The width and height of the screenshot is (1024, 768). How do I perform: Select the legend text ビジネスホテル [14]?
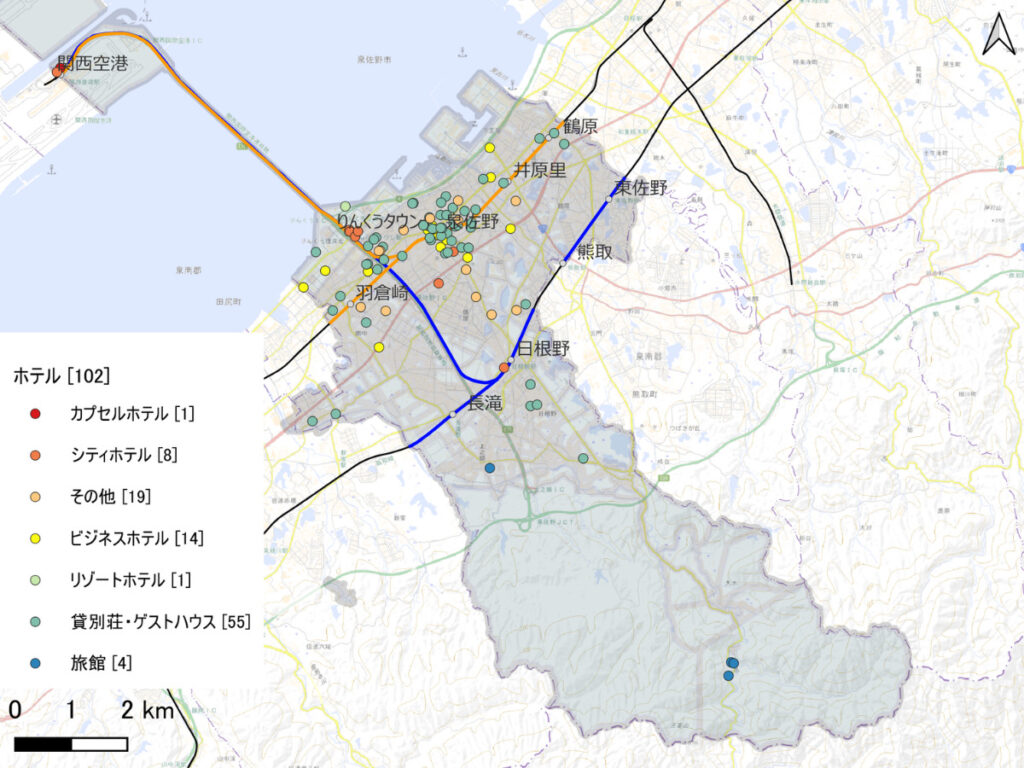(137, 538)
